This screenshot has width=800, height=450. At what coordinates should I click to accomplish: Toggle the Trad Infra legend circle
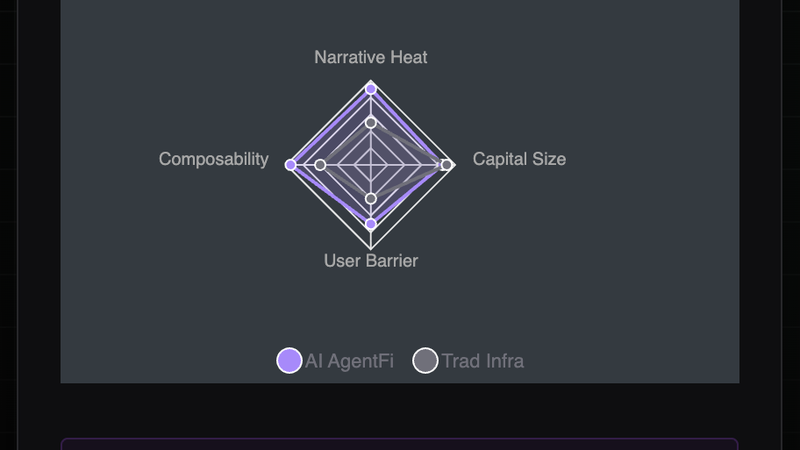click(426, 361)
